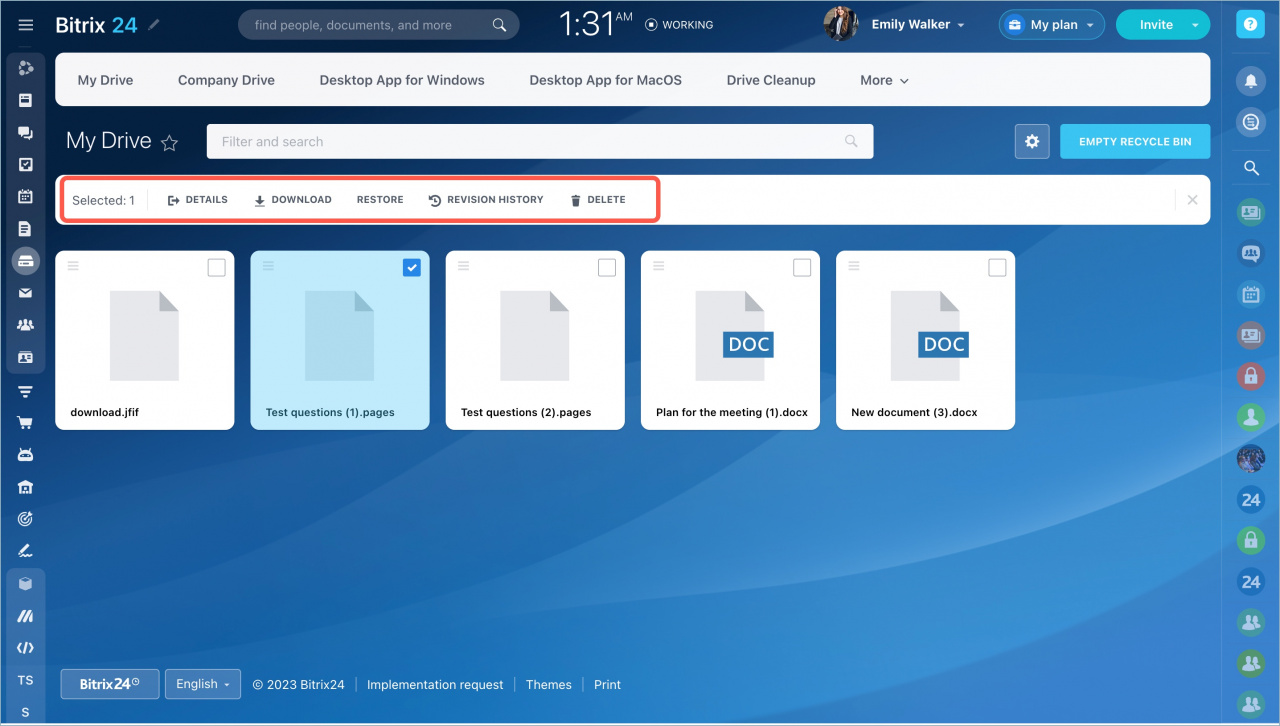
Task: Open the main hamburger menu
Action: click(26, 25)
